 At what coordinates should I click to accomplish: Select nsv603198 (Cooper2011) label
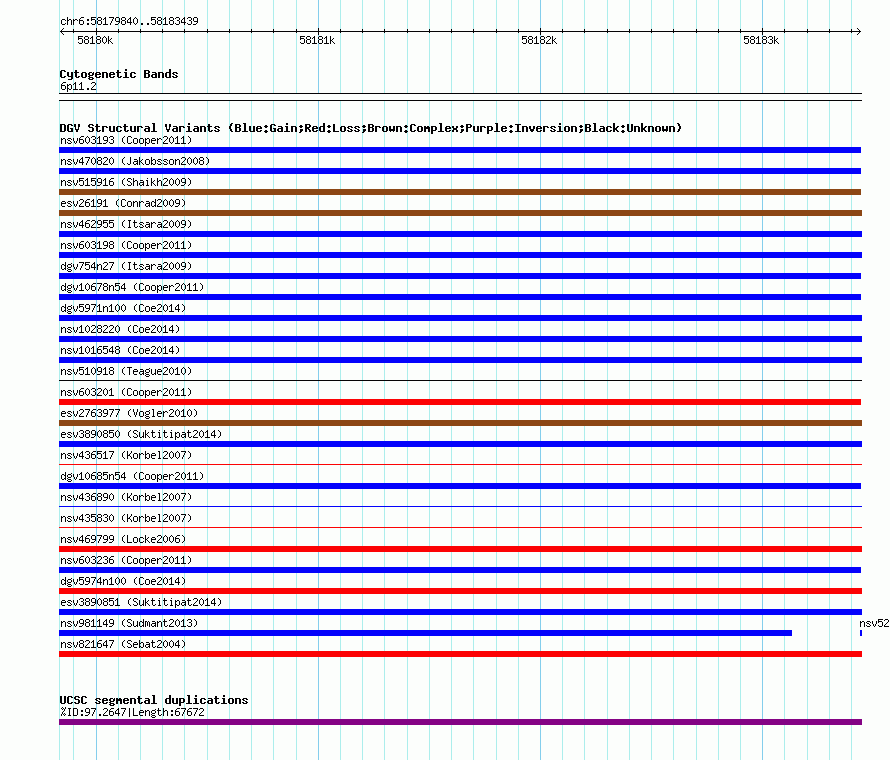click(x=126, y=245)
